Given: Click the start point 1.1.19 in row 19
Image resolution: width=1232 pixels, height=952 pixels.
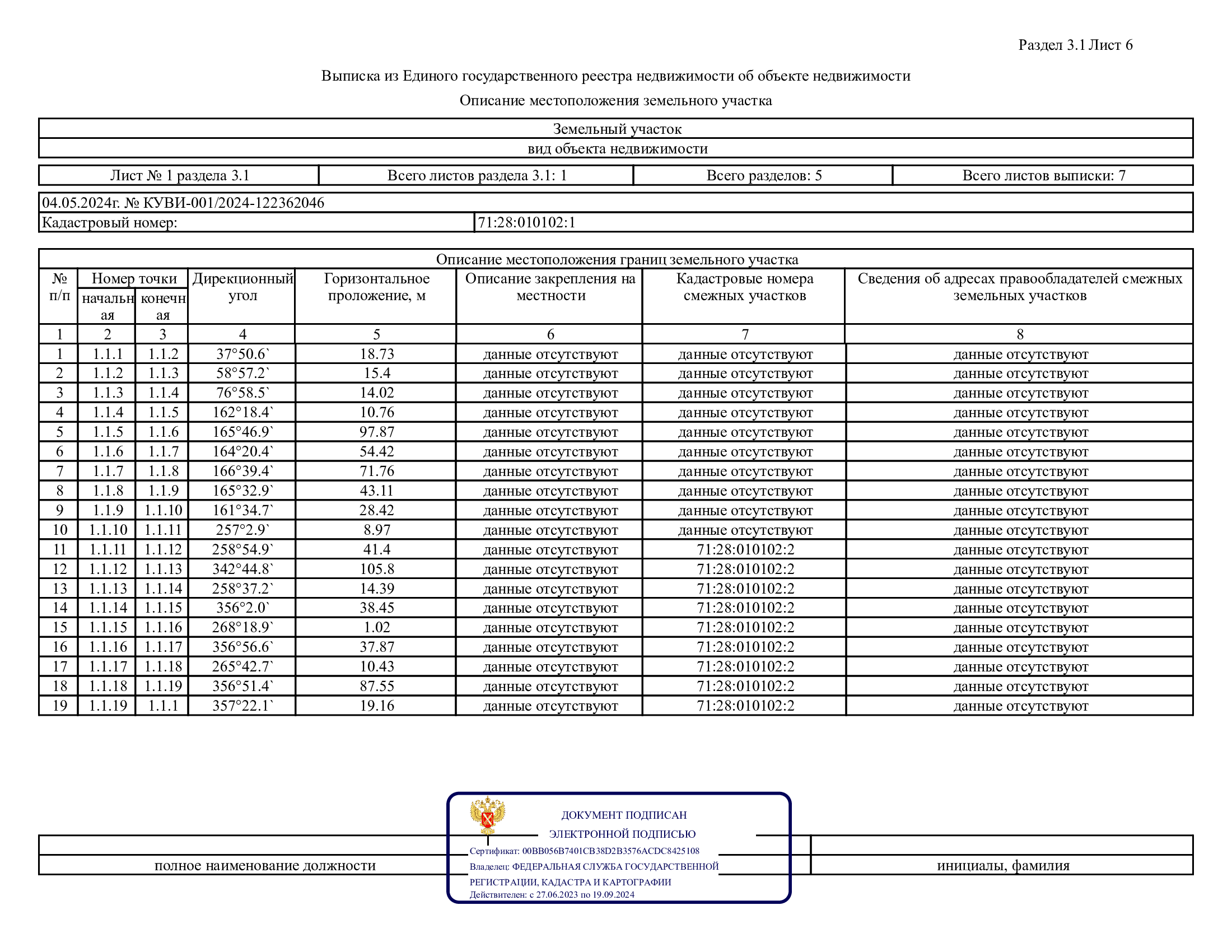Looking at the screenshot, I should coord(107,706).
